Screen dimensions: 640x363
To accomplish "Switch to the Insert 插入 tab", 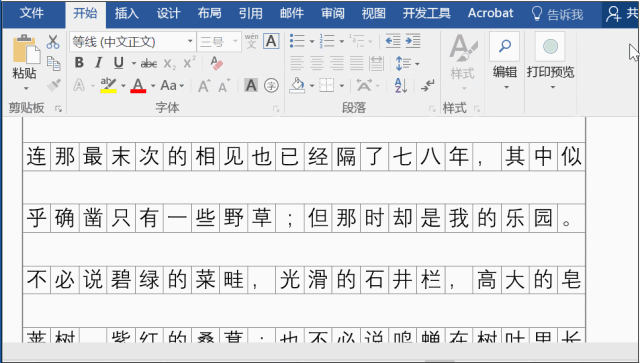I will click(x=127, y=13).
